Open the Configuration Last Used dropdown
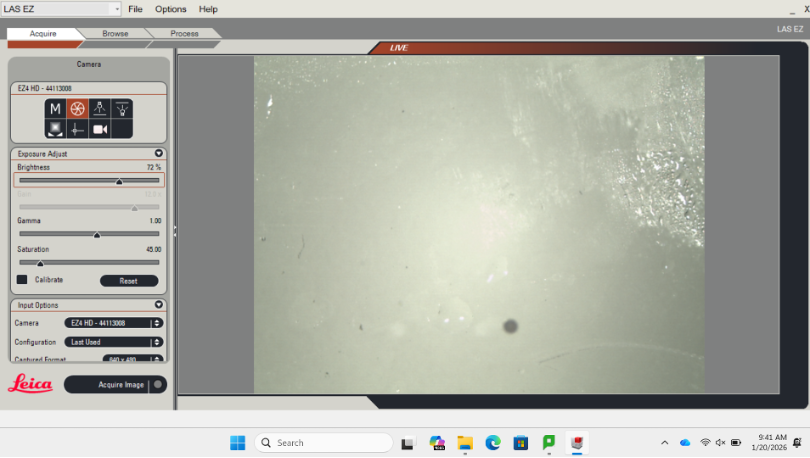 click(x=114, y=342)
